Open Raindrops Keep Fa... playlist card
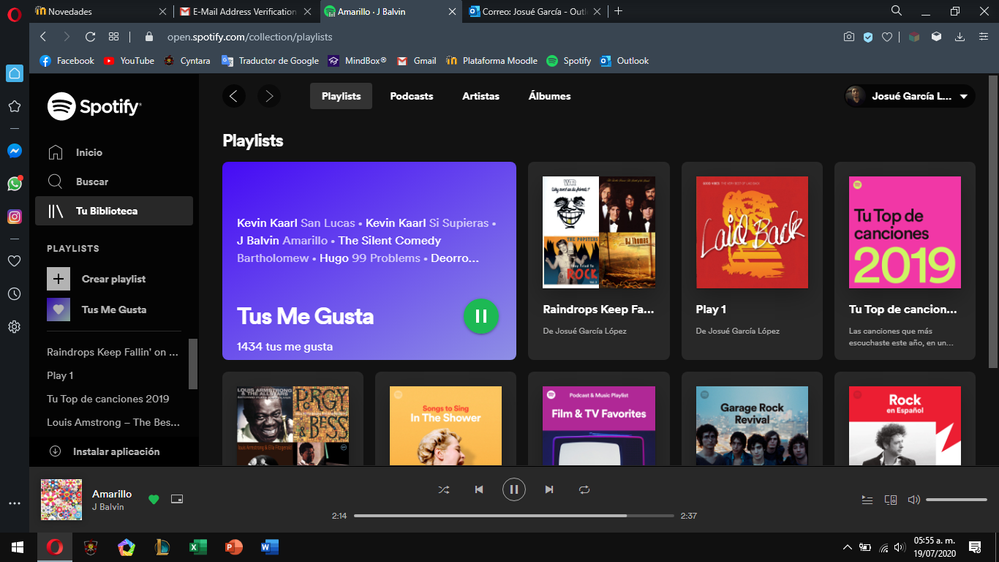The width and height of the screenshot is (999, 562). pyautogui.click(x=598, y=261)
